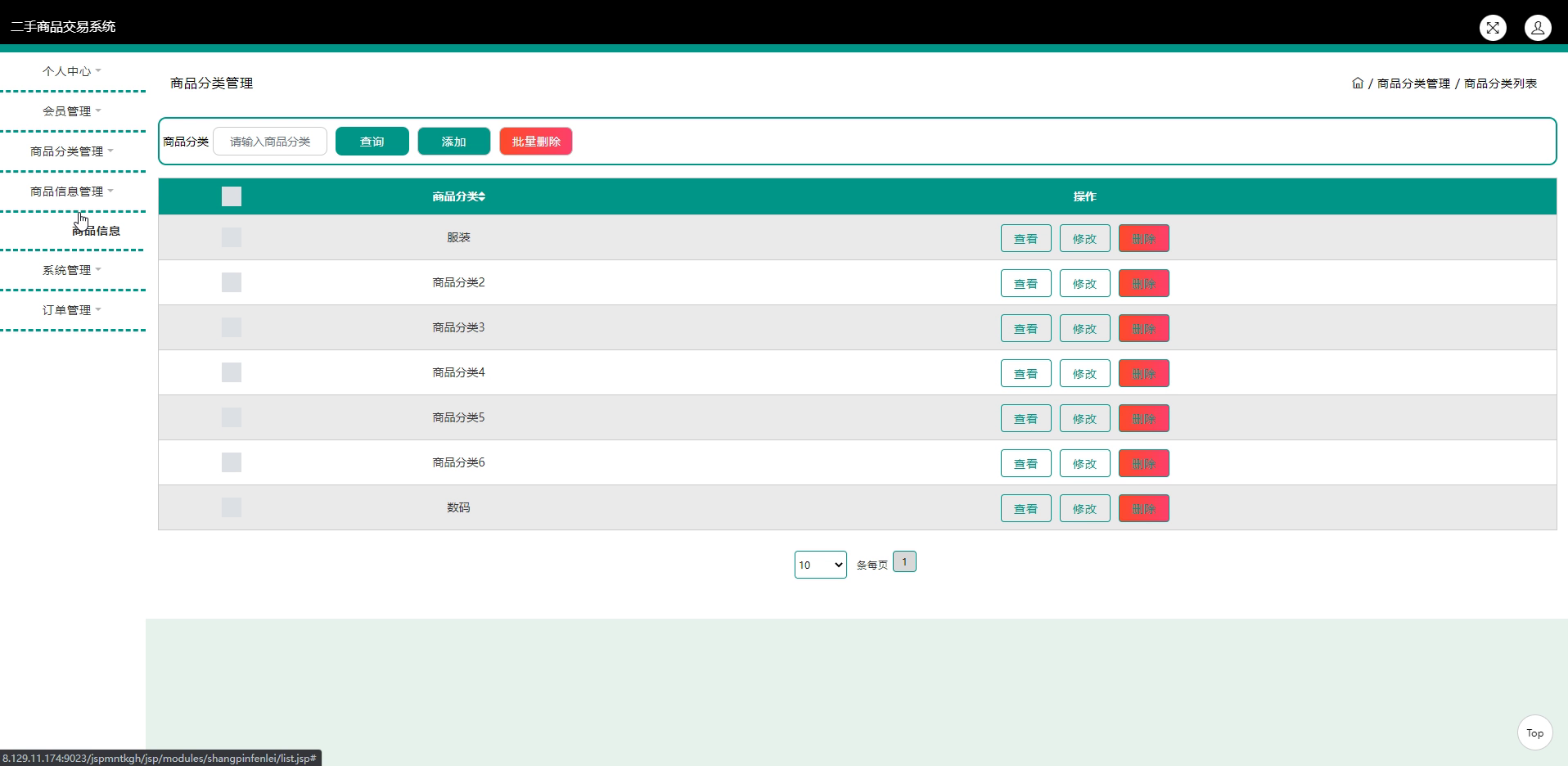The image size is (1568, 766).
Task: Focus the 请输入商品分类 search field
Action: (270, 142)
